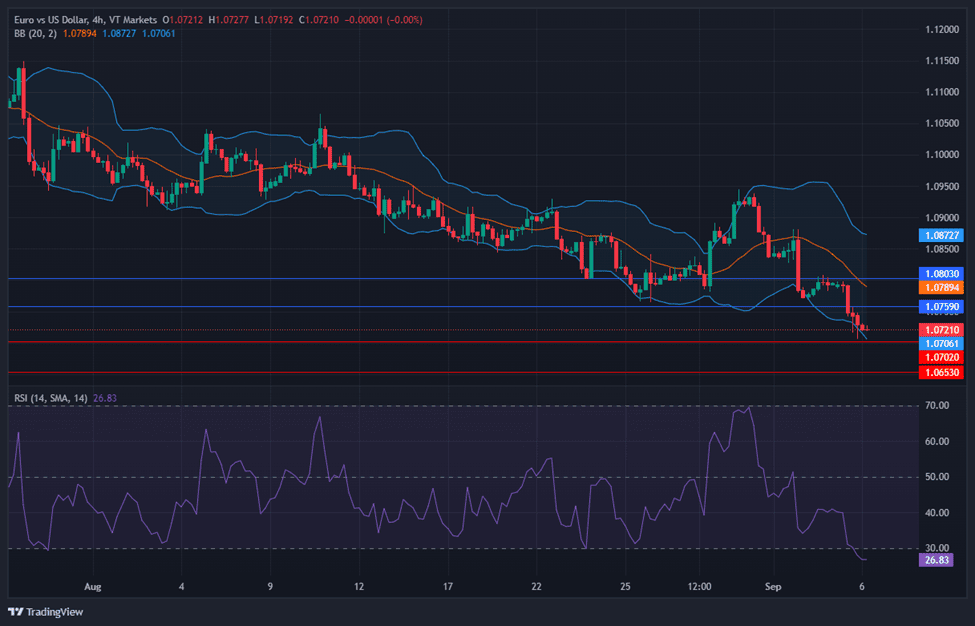
Task: Click the orange 1.07894 basis price label
Action: click(x=940, y=287)
